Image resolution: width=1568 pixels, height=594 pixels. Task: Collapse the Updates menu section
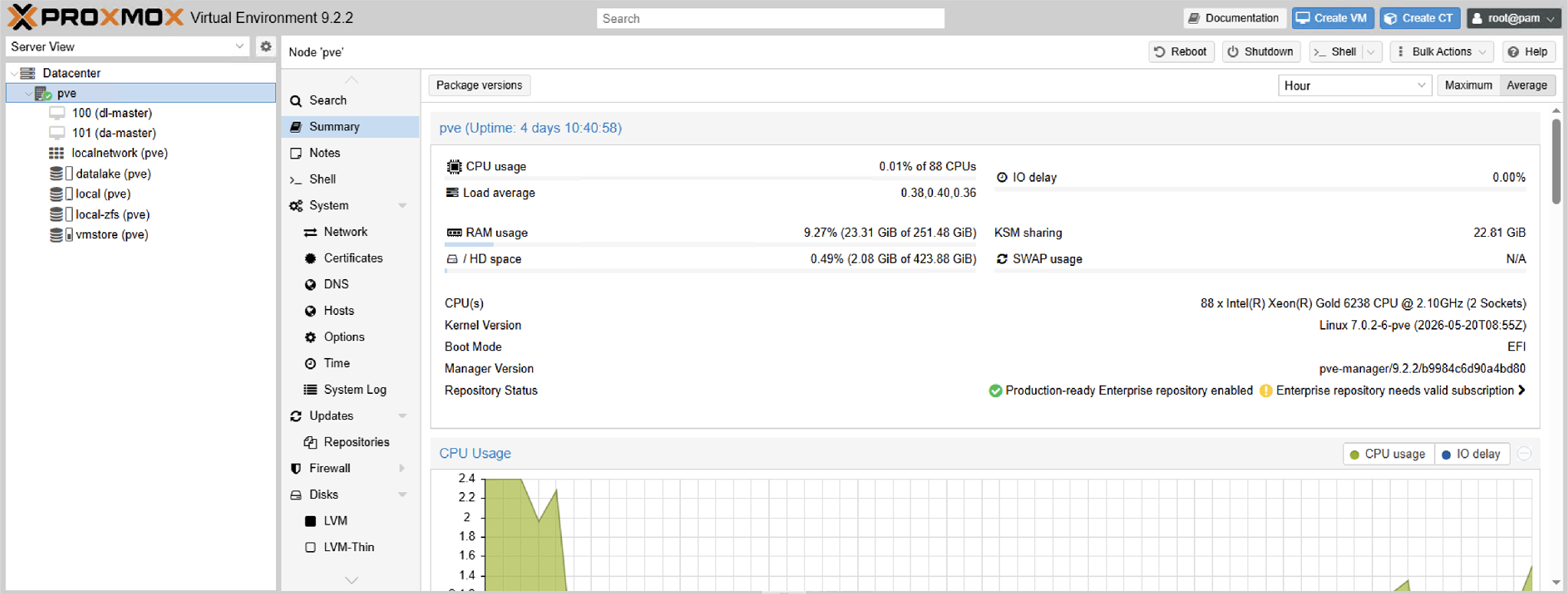click(403, 416)
